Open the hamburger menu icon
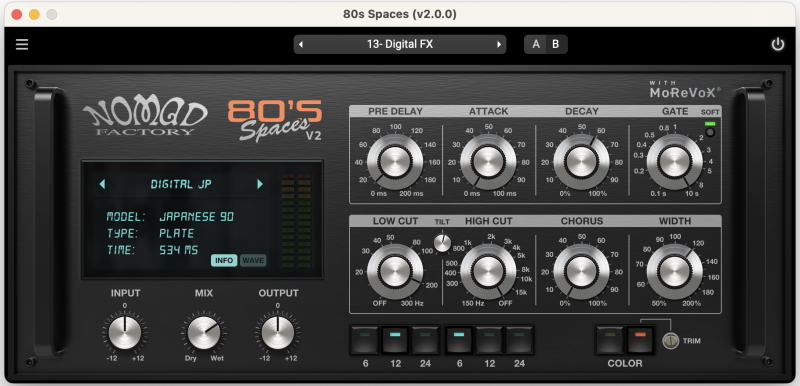The image size is (800, 386). point(22,44)
